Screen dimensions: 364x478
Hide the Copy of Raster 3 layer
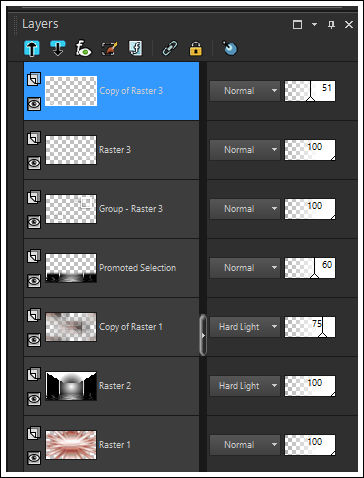coord(34,104)
